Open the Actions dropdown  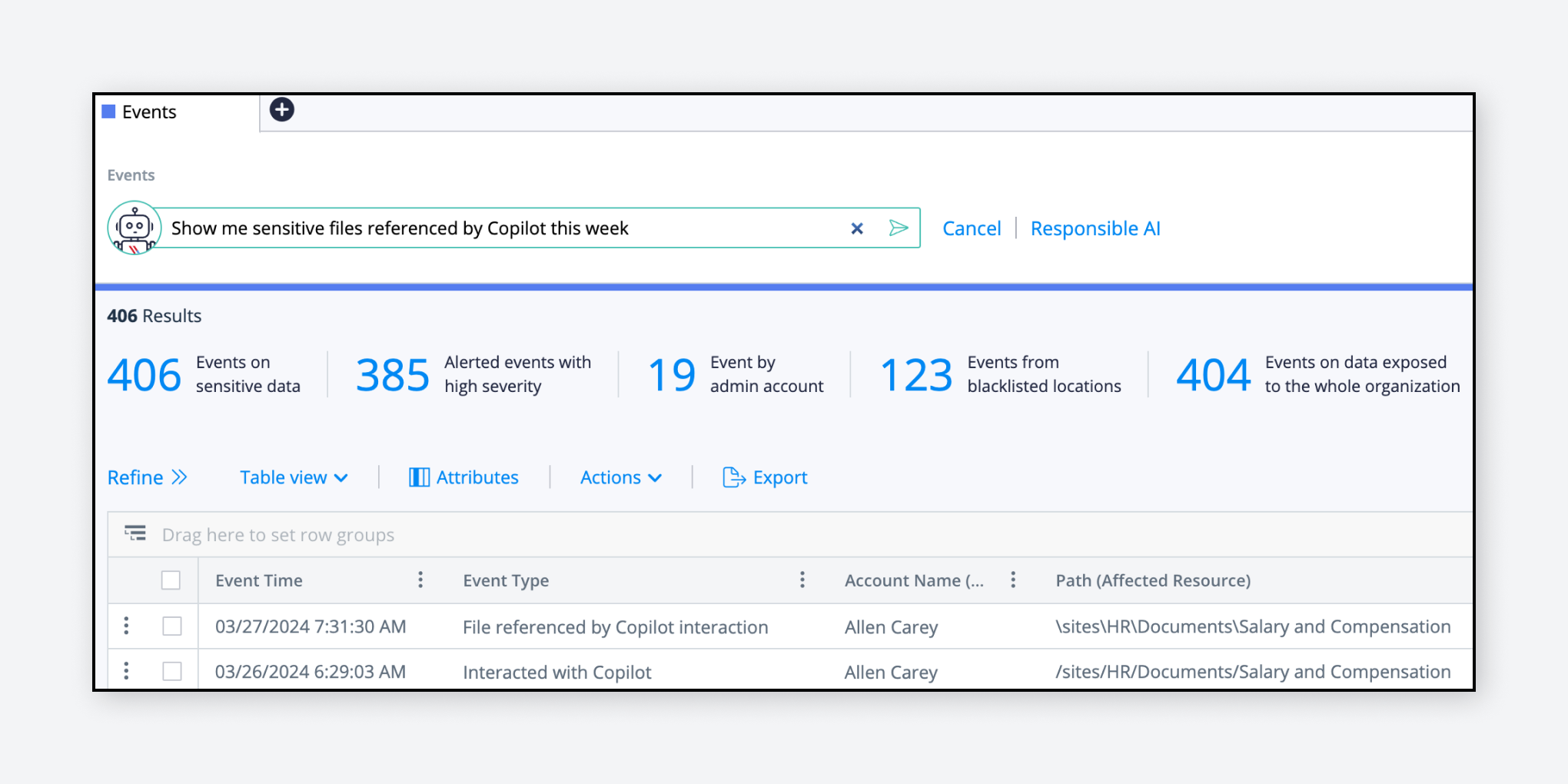point(620,477)
